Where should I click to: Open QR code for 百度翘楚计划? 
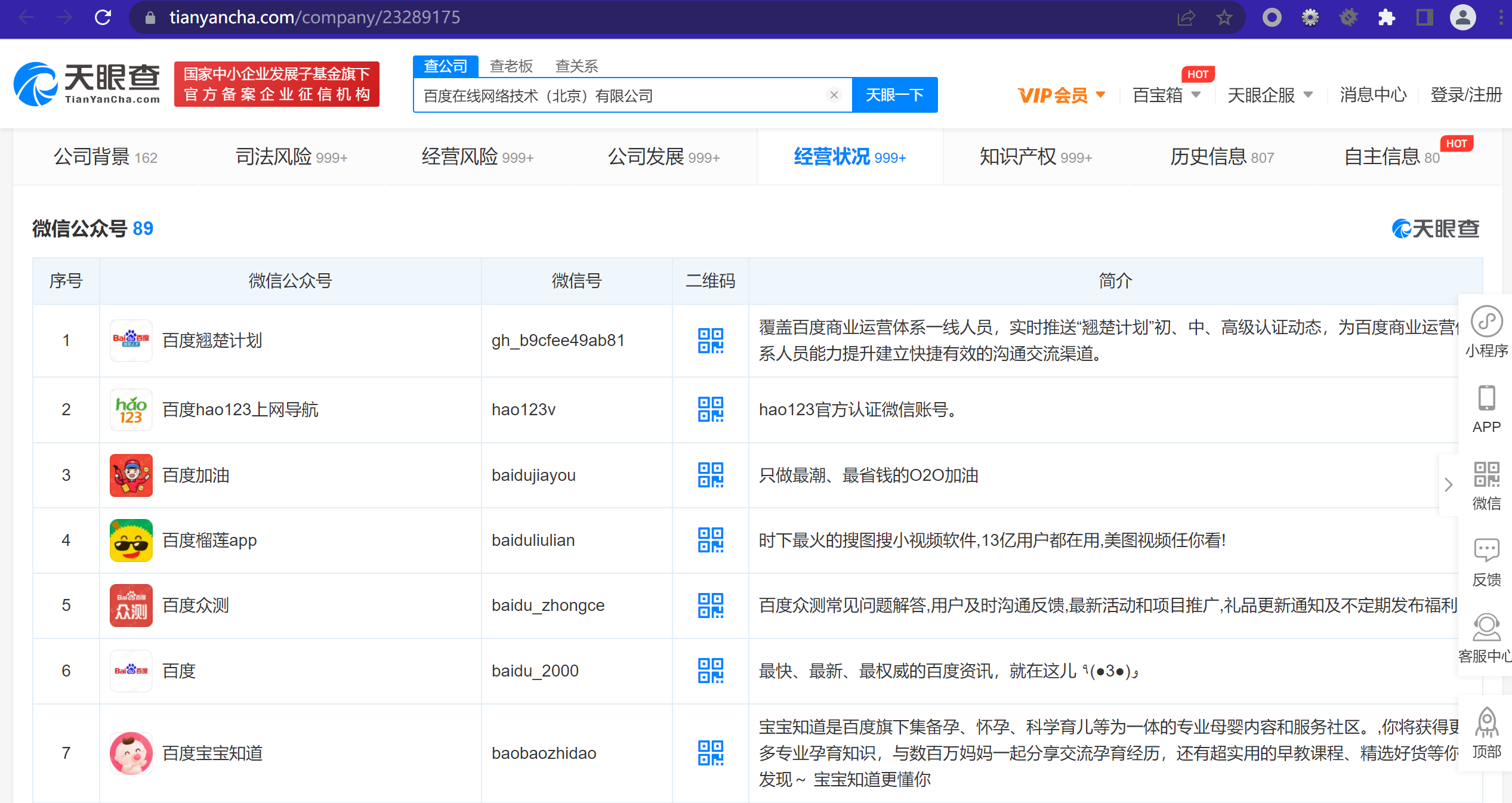[711, 341]
